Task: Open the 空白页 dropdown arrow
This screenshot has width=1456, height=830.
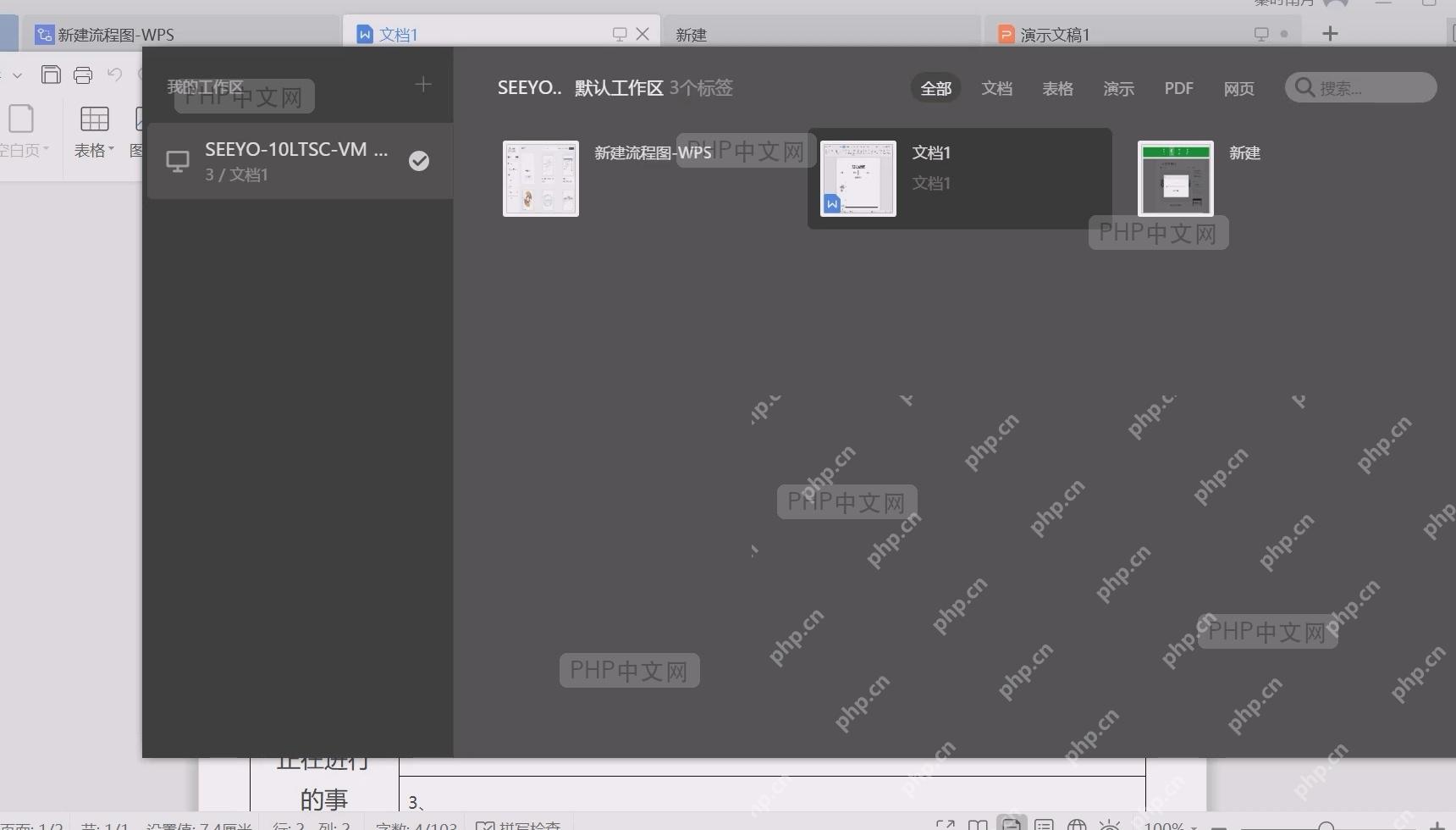Action: pyautogui.click(x=46, y=149)
